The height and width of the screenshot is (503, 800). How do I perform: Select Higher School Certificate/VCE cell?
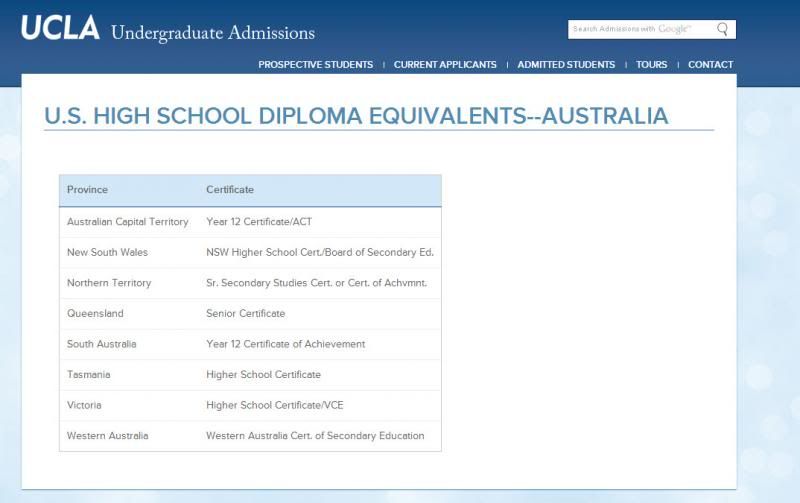(x=274, y=406)
